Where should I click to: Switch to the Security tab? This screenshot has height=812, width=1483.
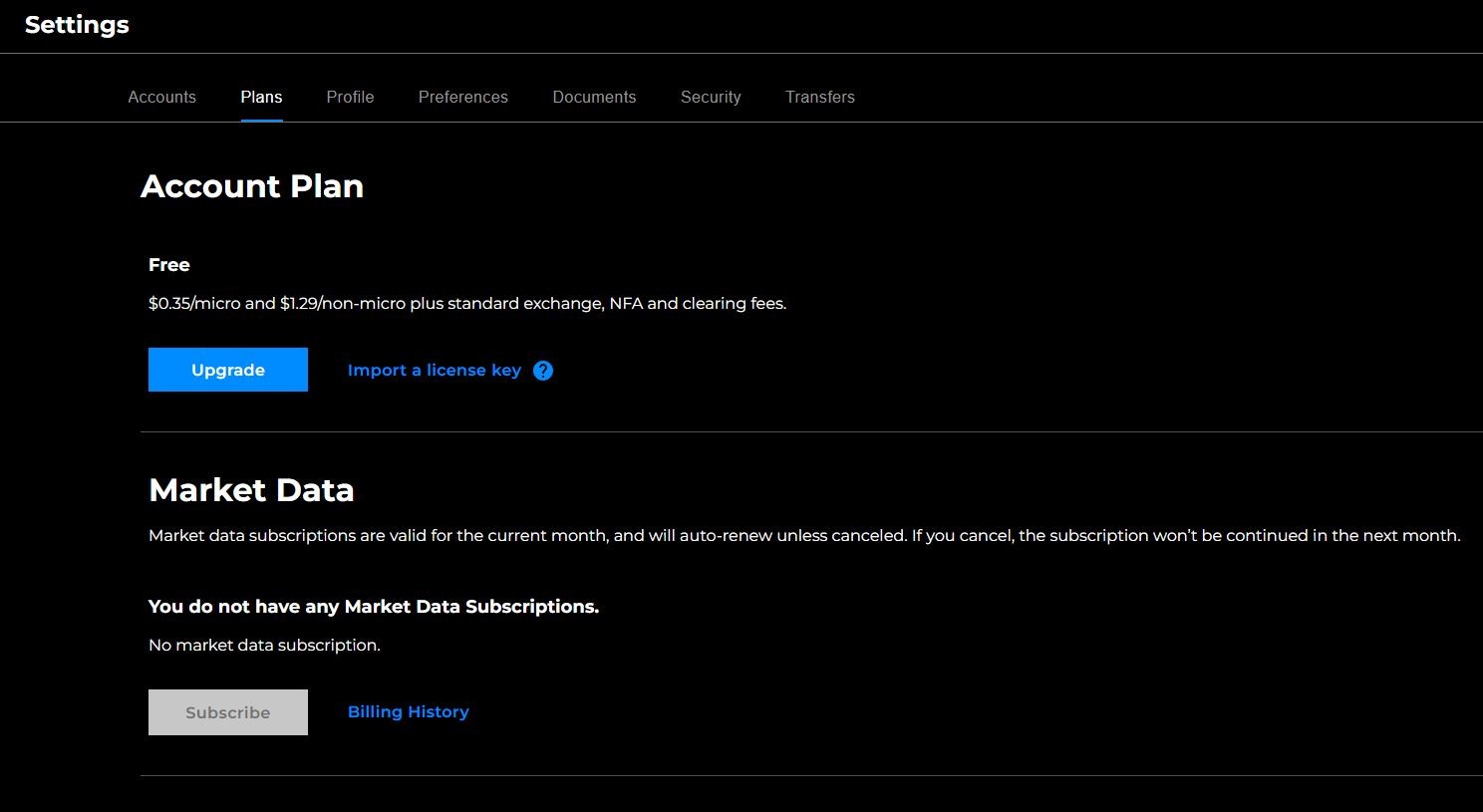coord(711,97)
